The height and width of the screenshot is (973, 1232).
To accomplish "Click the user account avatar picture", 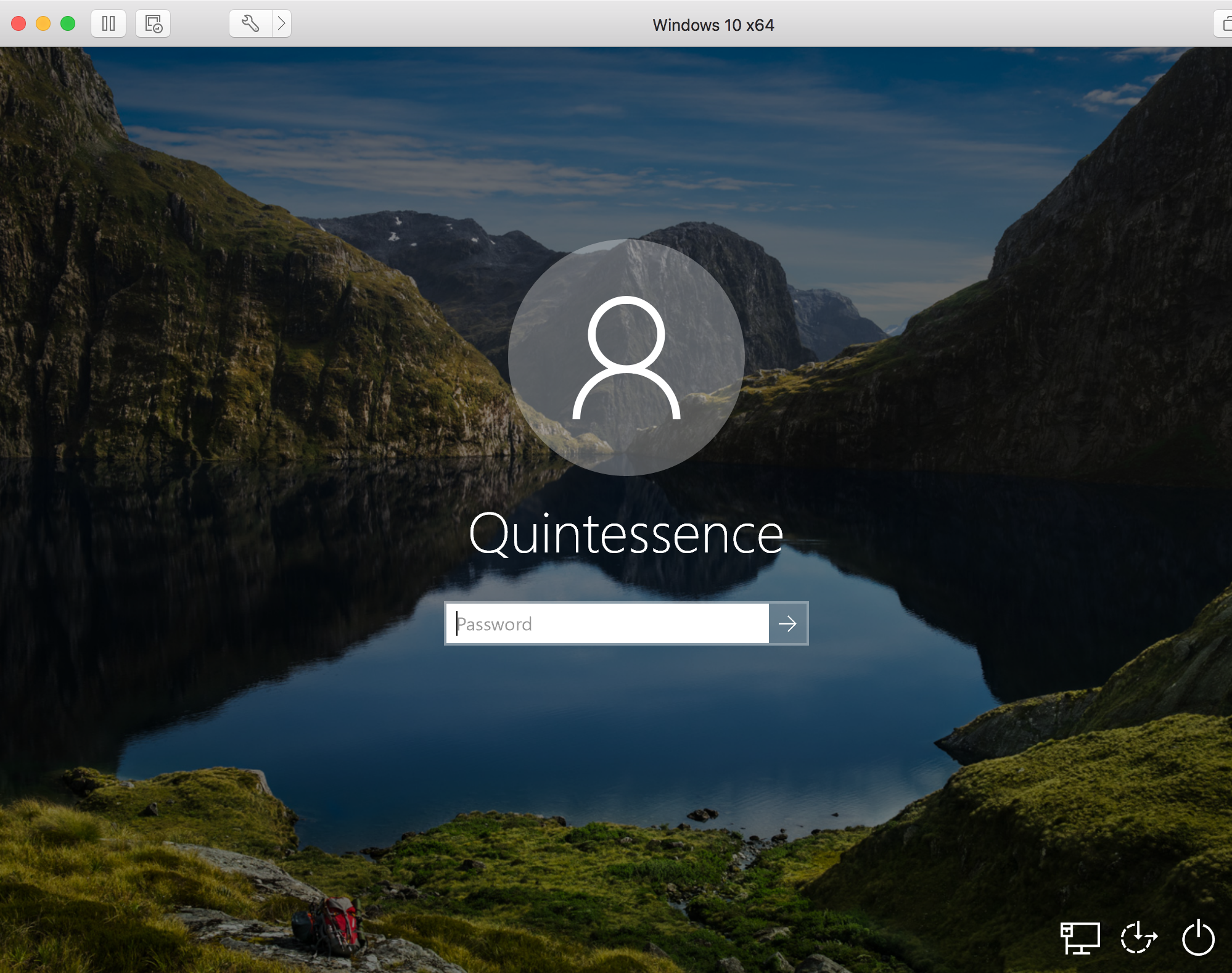I will [626, 358].
